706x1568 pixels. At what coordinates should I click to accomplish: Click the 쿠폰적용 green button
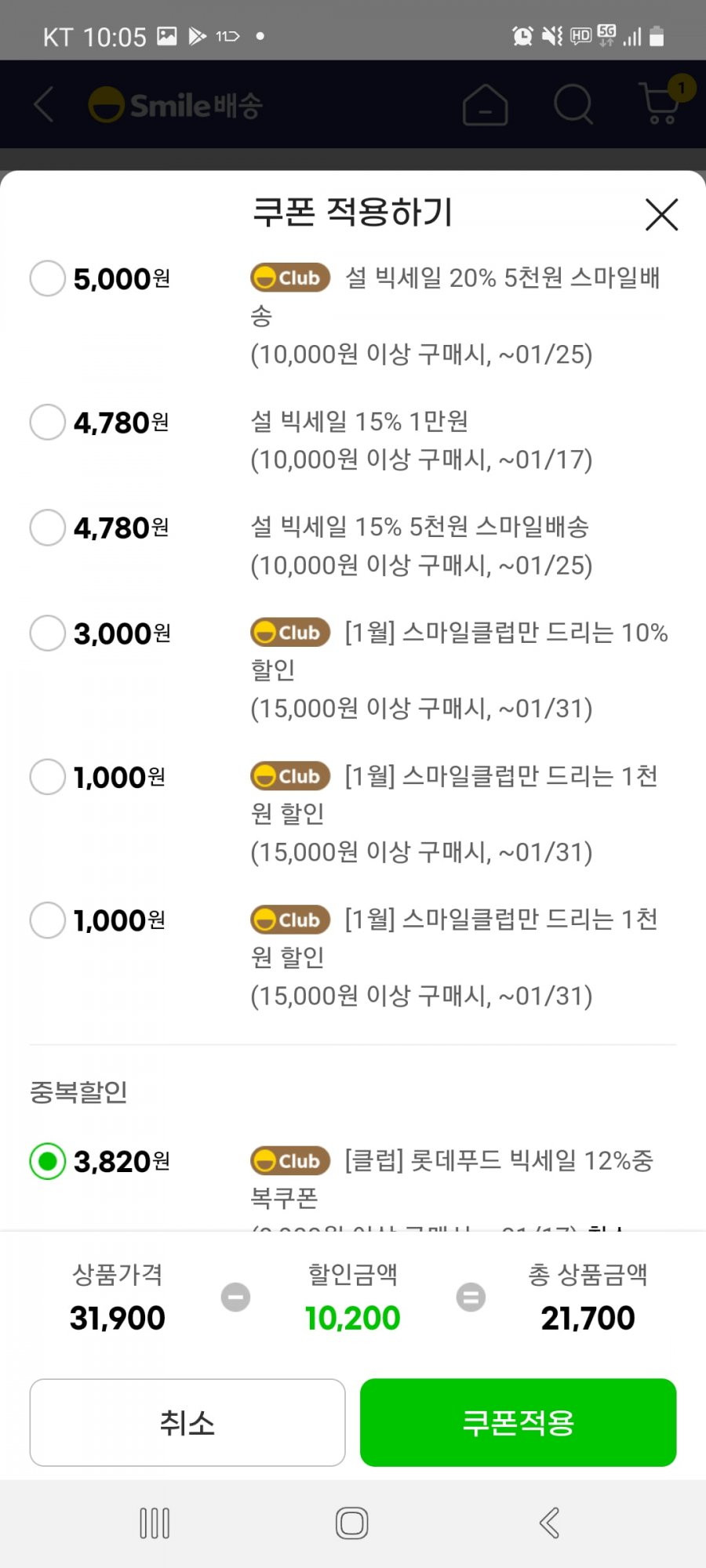pos(518,1422)
